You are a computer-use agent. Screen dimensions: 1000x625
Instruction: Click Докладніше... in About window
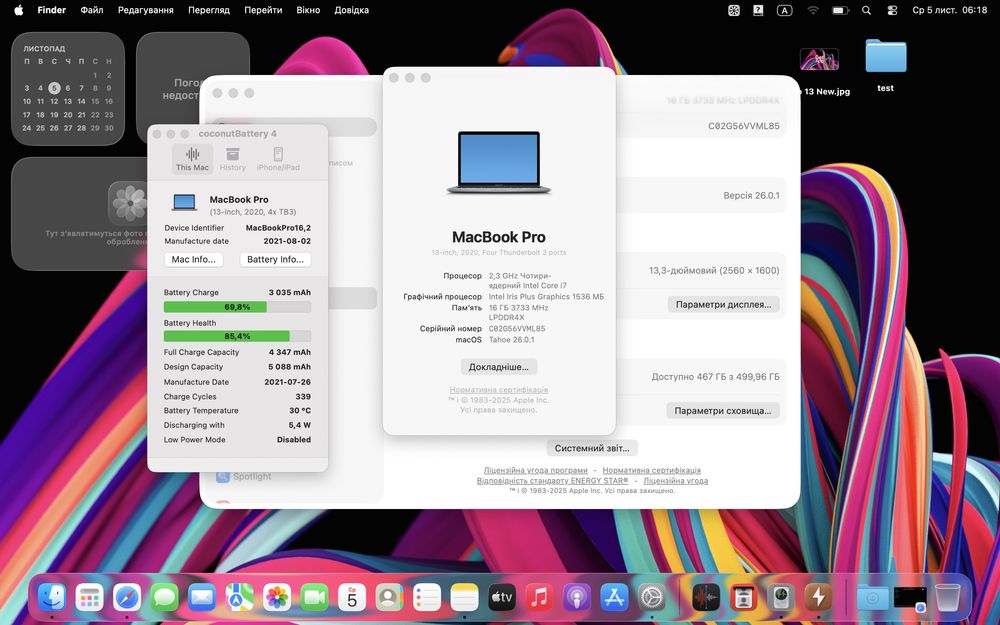(499, 367)
